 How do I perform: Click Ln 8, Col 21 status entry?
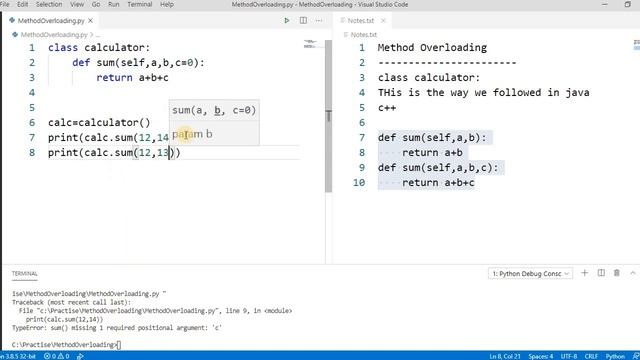pos(505,356)
